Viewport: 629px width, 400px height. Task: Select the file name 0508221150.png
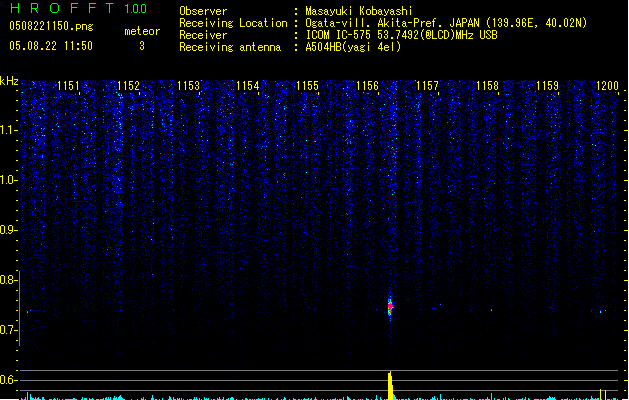pos(51,26)
